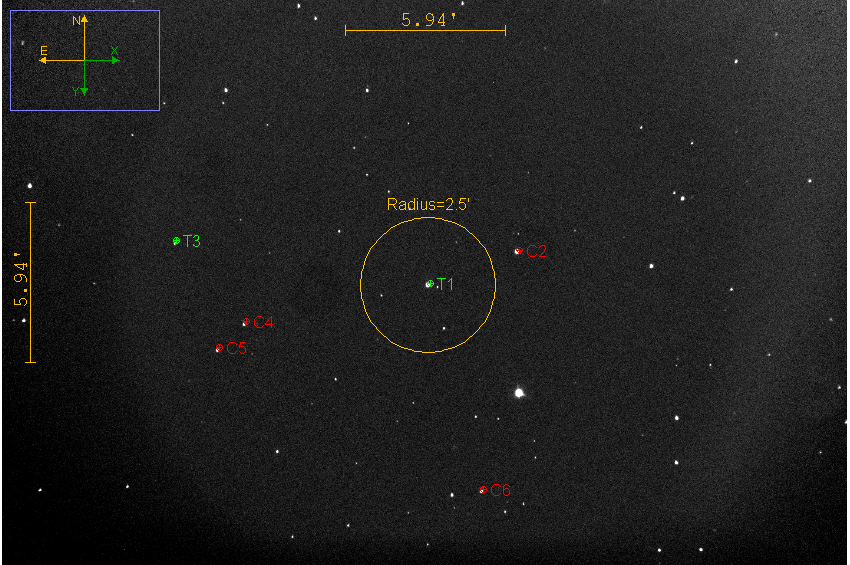Screen dimensions: 850x565
Task: Click the vertical 5.94' scale bar label
Action: pos(21,284)
